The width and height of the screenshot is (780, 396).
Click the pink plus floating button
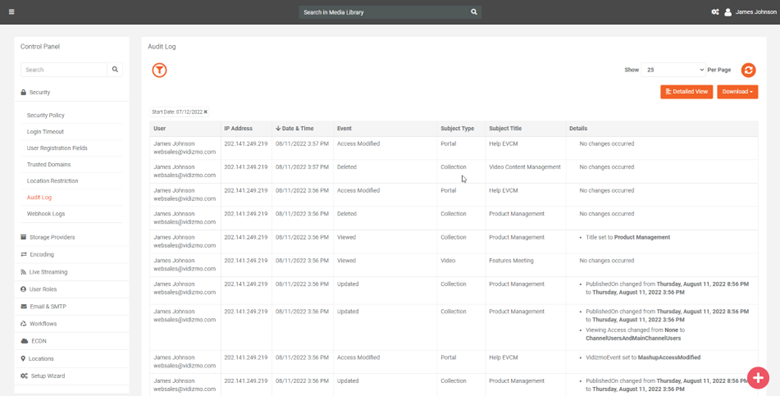coord(758,378)
